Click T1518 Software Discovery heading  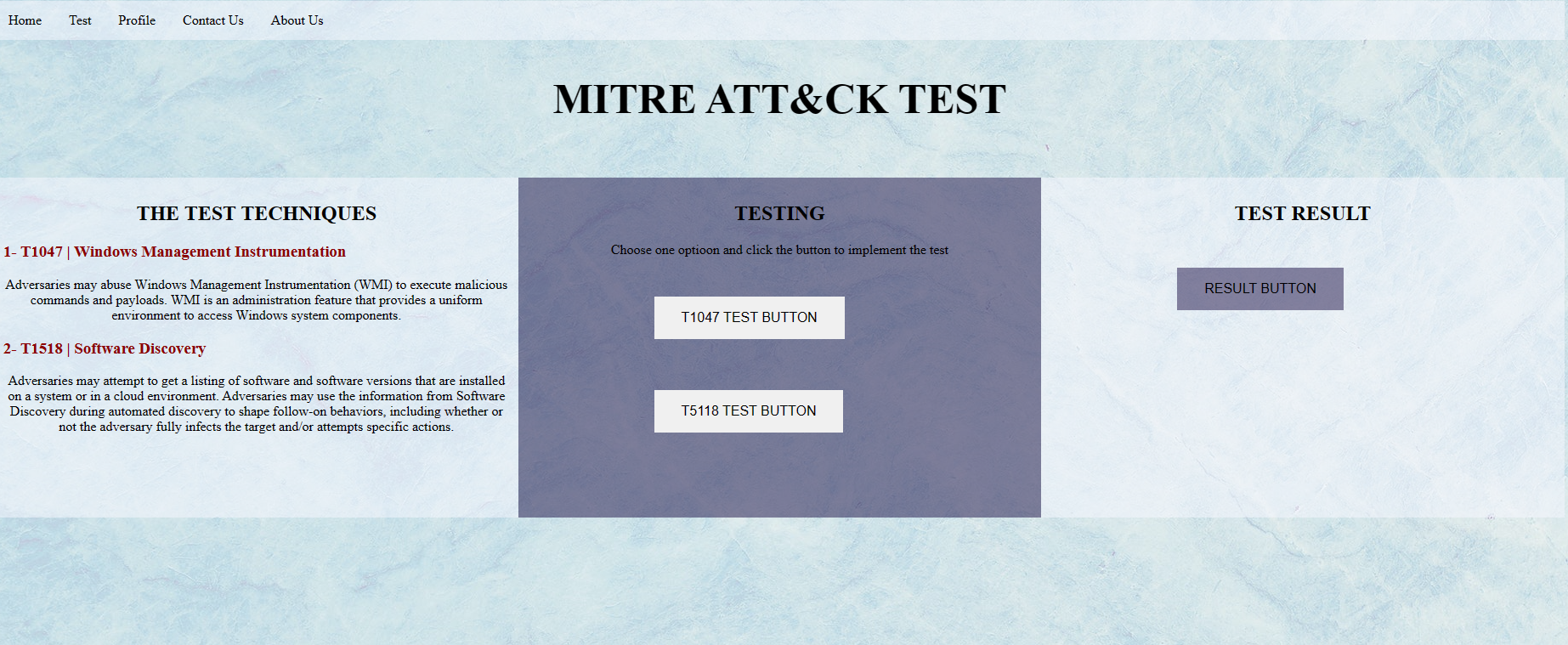point(105,348)
